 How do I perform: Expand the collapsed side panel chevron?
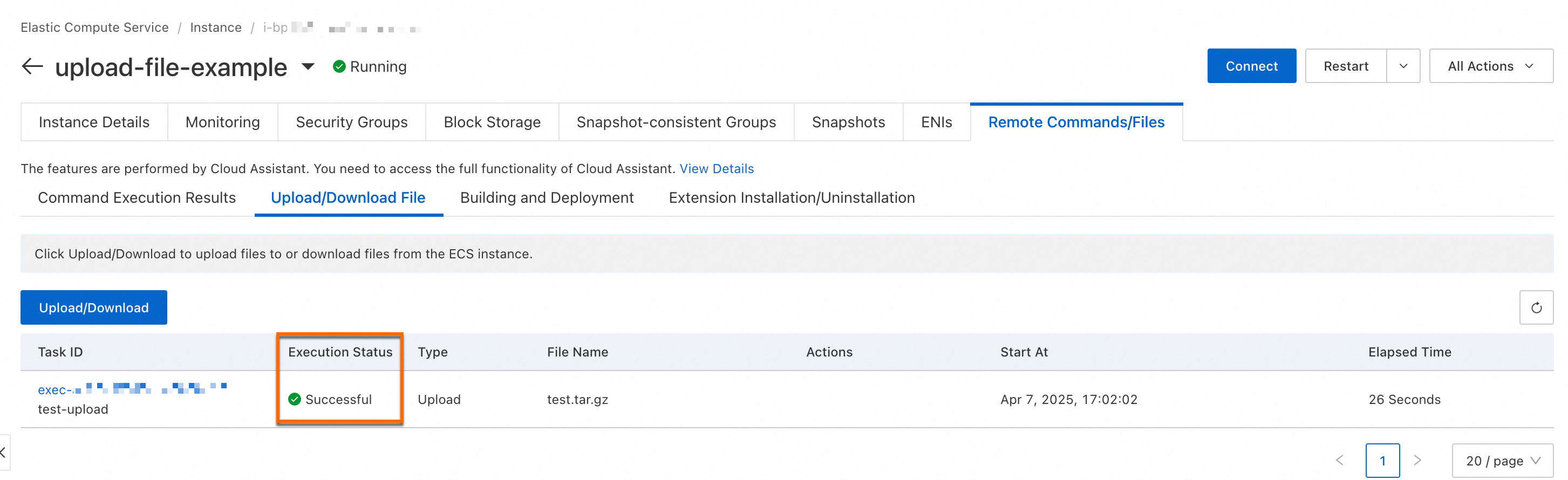point(4,452)
